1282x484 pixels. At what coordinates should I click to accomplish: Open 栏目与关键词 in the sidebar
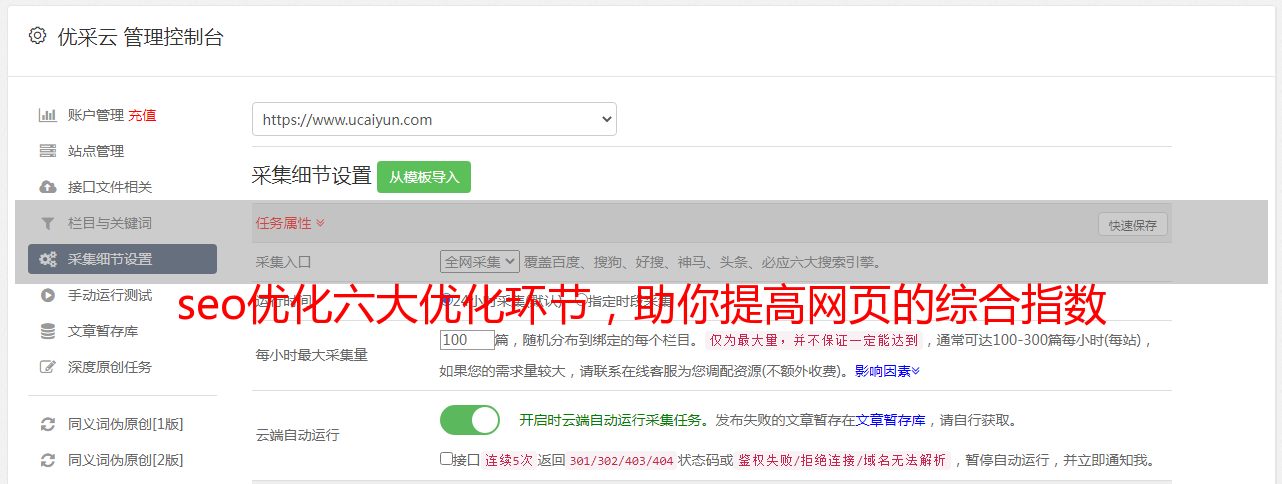click(x=110, y=223)
